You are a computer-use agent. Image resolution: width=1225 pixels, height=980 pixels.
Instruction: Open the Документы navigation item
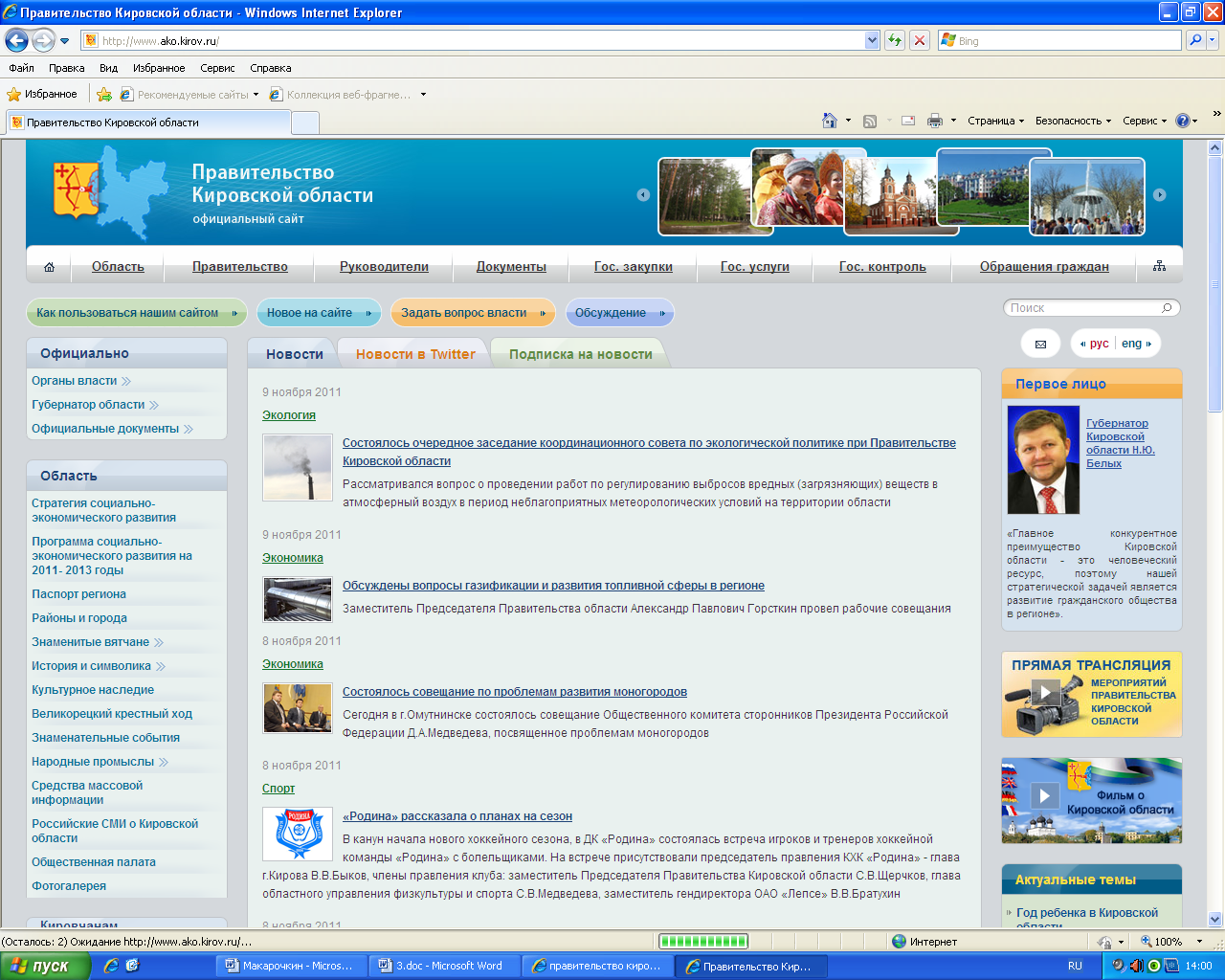[511, 267]
